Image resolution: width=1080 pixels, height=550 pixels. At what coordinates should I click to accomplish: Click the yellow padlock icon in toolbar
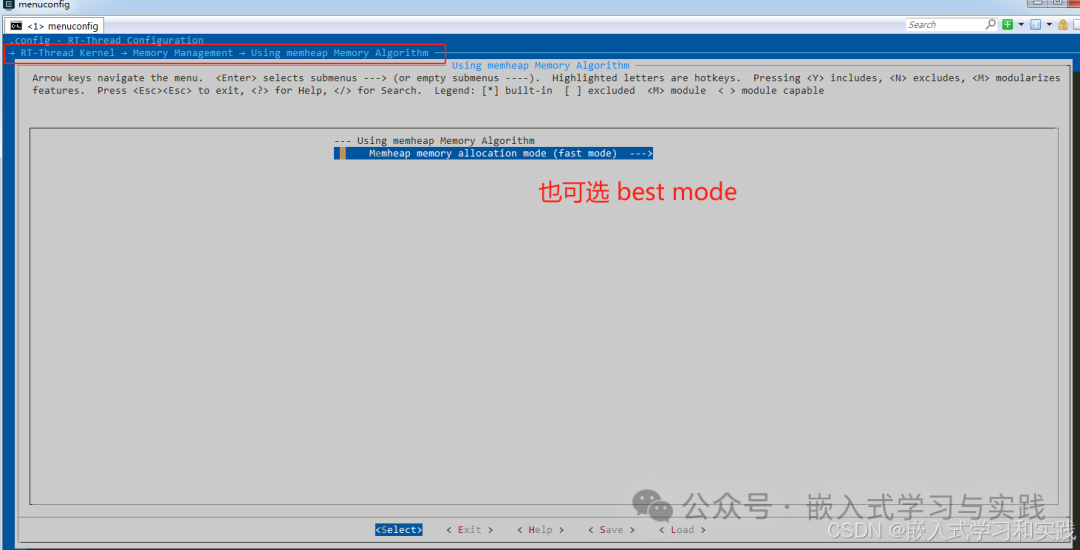pos(1062,25)
